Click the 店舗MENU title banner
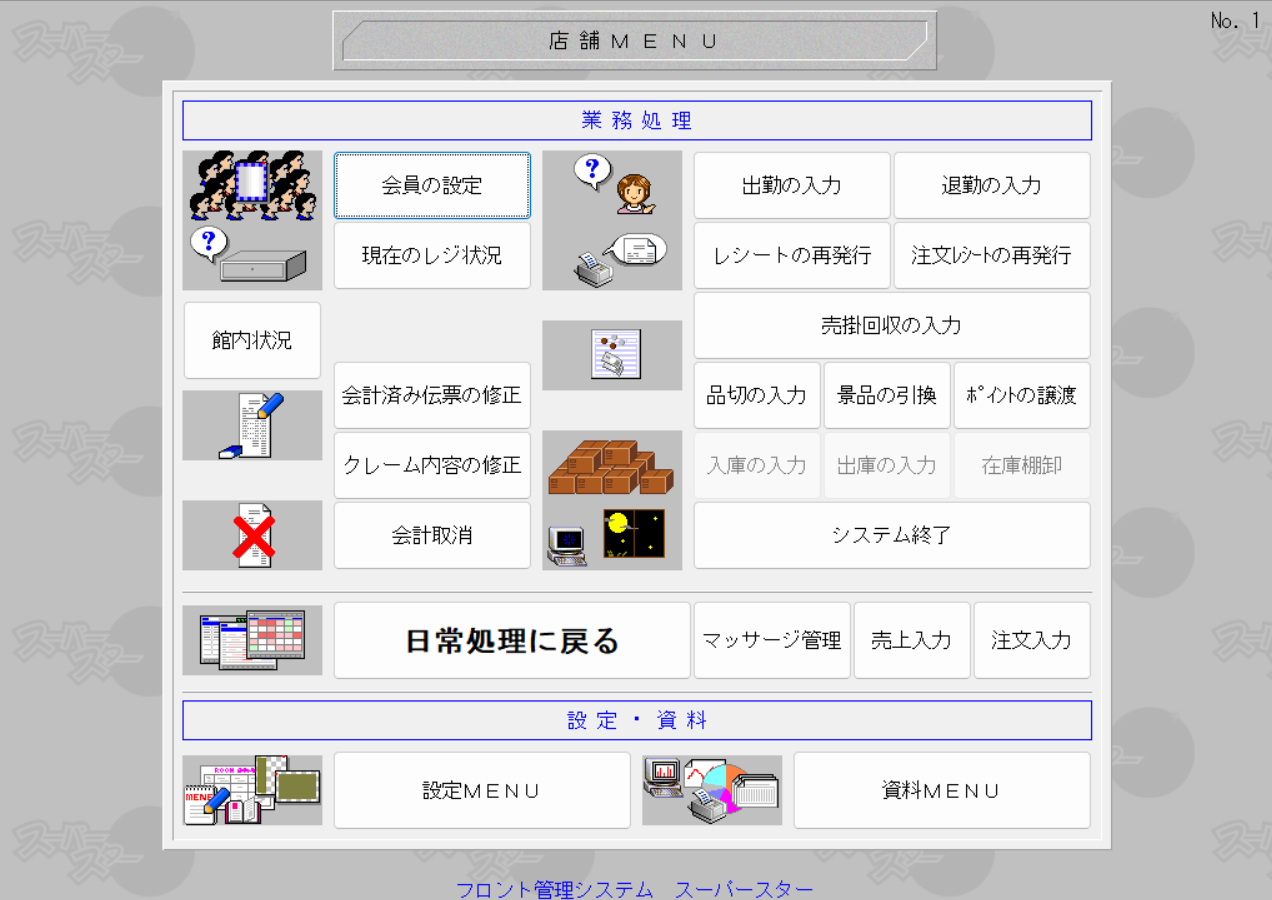The height and width of the screenshot is (900, 1272). point(635,41)
